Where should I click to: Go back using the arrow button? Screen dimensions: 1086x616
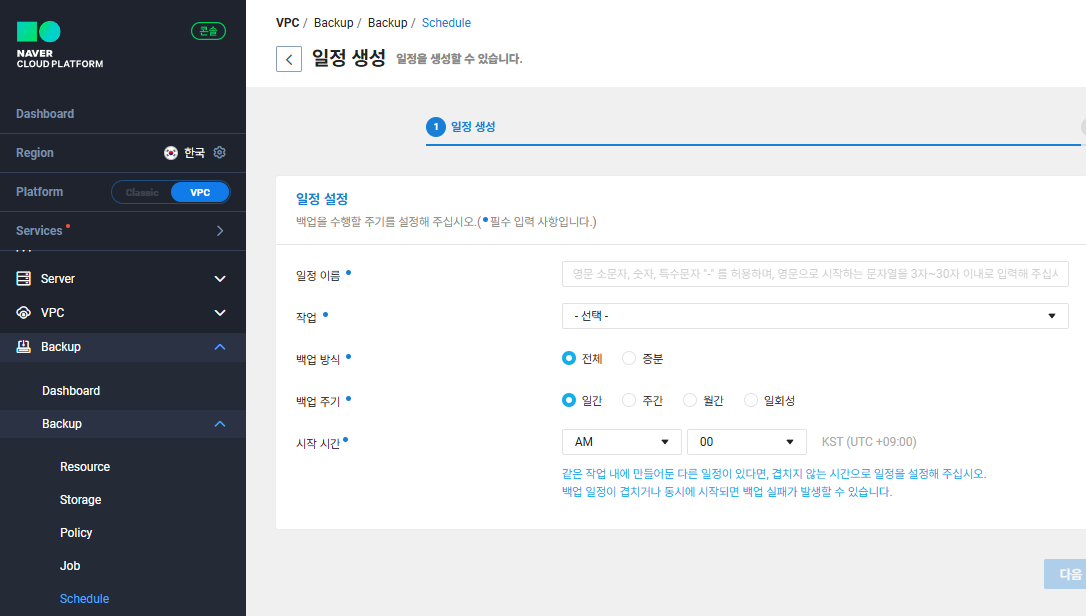[x=289, y=59]
